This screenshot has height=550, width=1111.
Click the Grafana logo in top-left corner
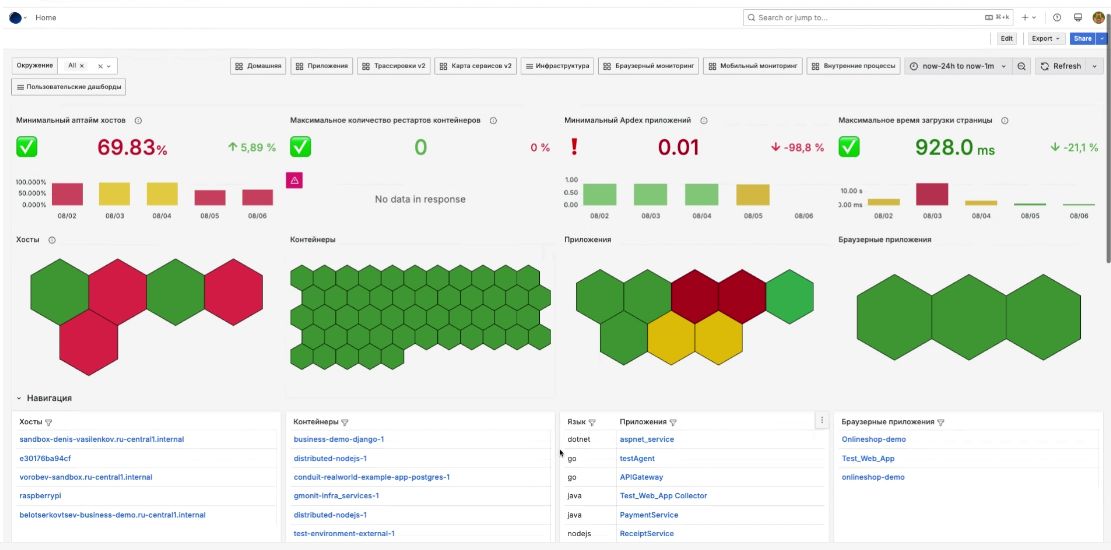tap(15, 18)
